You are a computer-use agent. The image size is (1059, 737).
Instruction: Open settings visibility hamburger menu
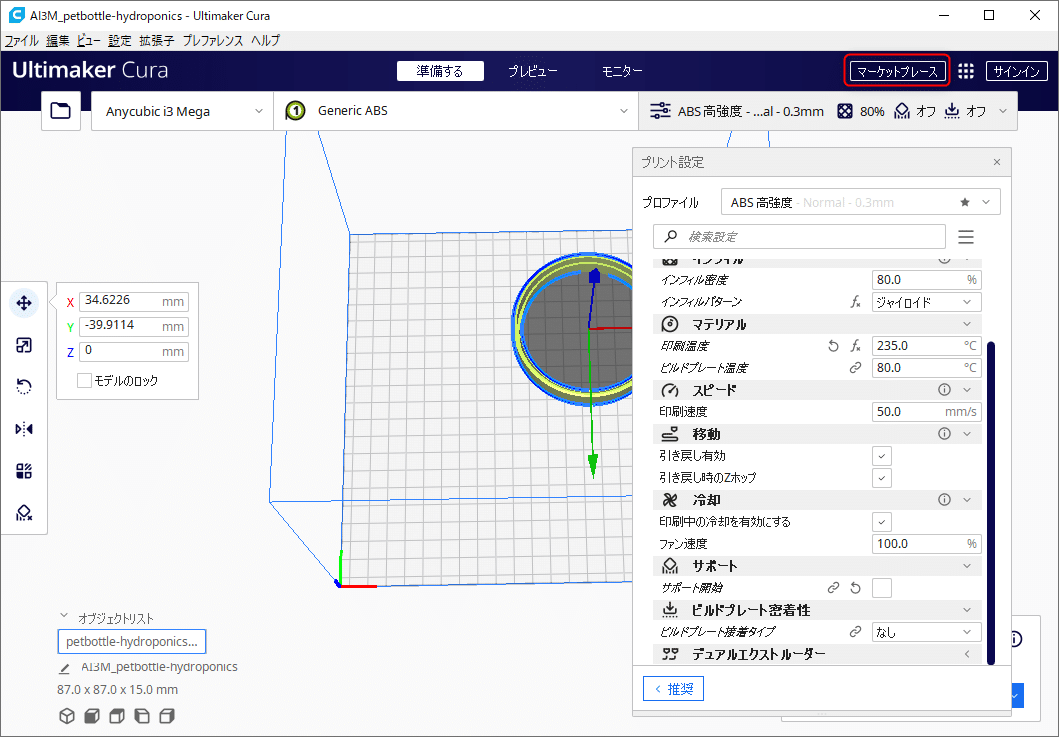pyautogui.click(x=966, y=237)
